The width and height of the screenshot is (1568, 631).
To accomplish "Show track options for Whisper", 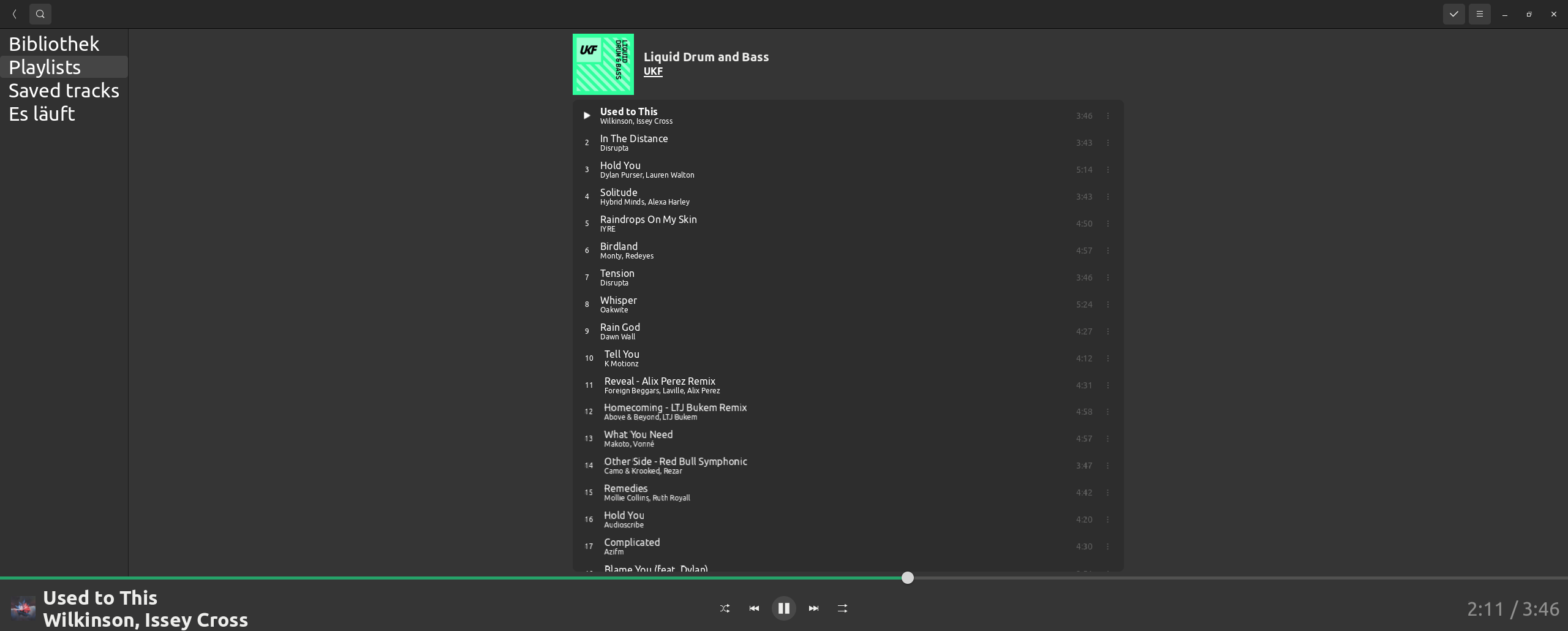I will [x=1107, y=304].
